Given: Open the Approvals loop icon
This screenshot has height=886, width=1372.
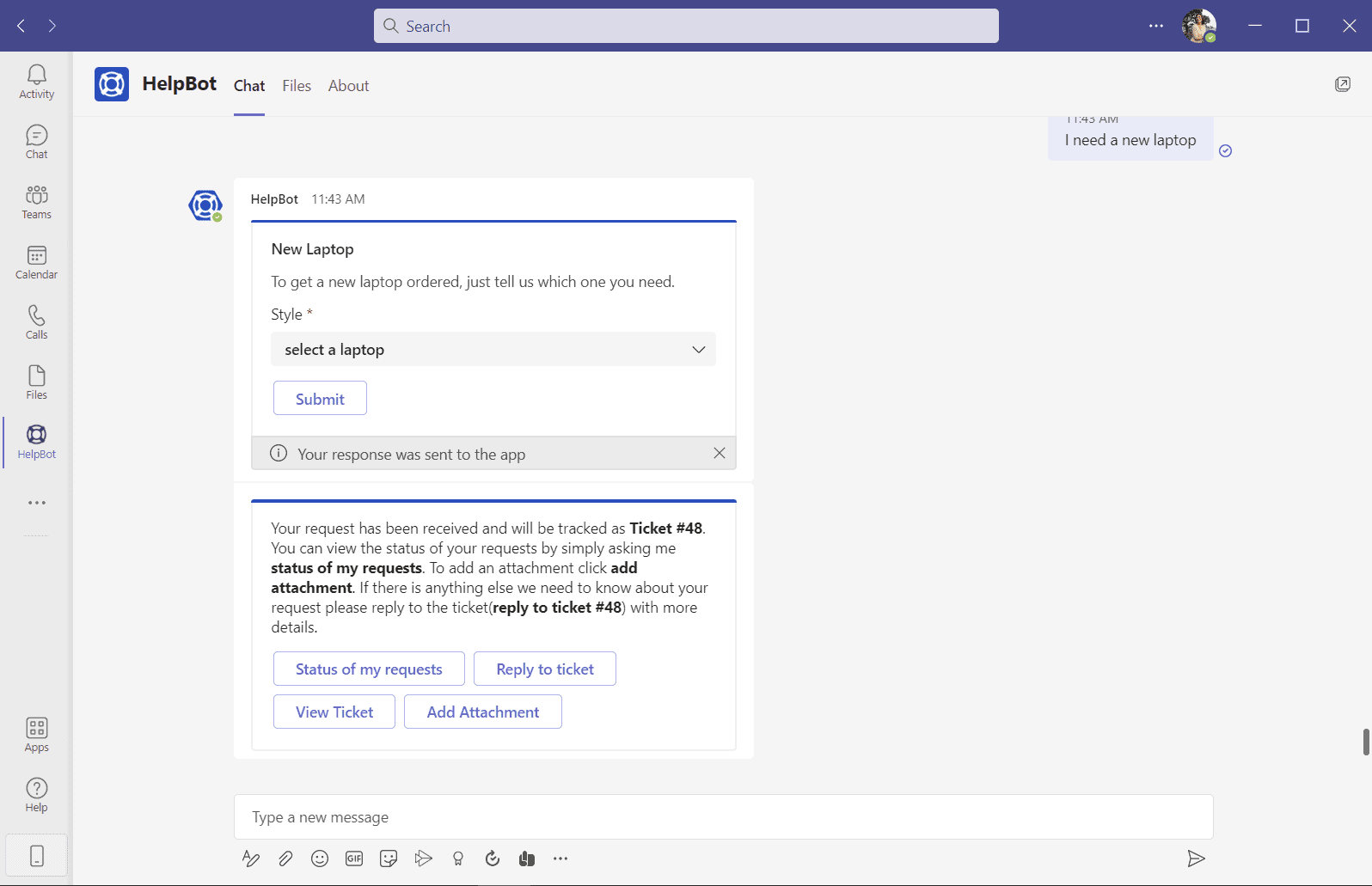Looking at the screenshot, I should click(493, 859).
